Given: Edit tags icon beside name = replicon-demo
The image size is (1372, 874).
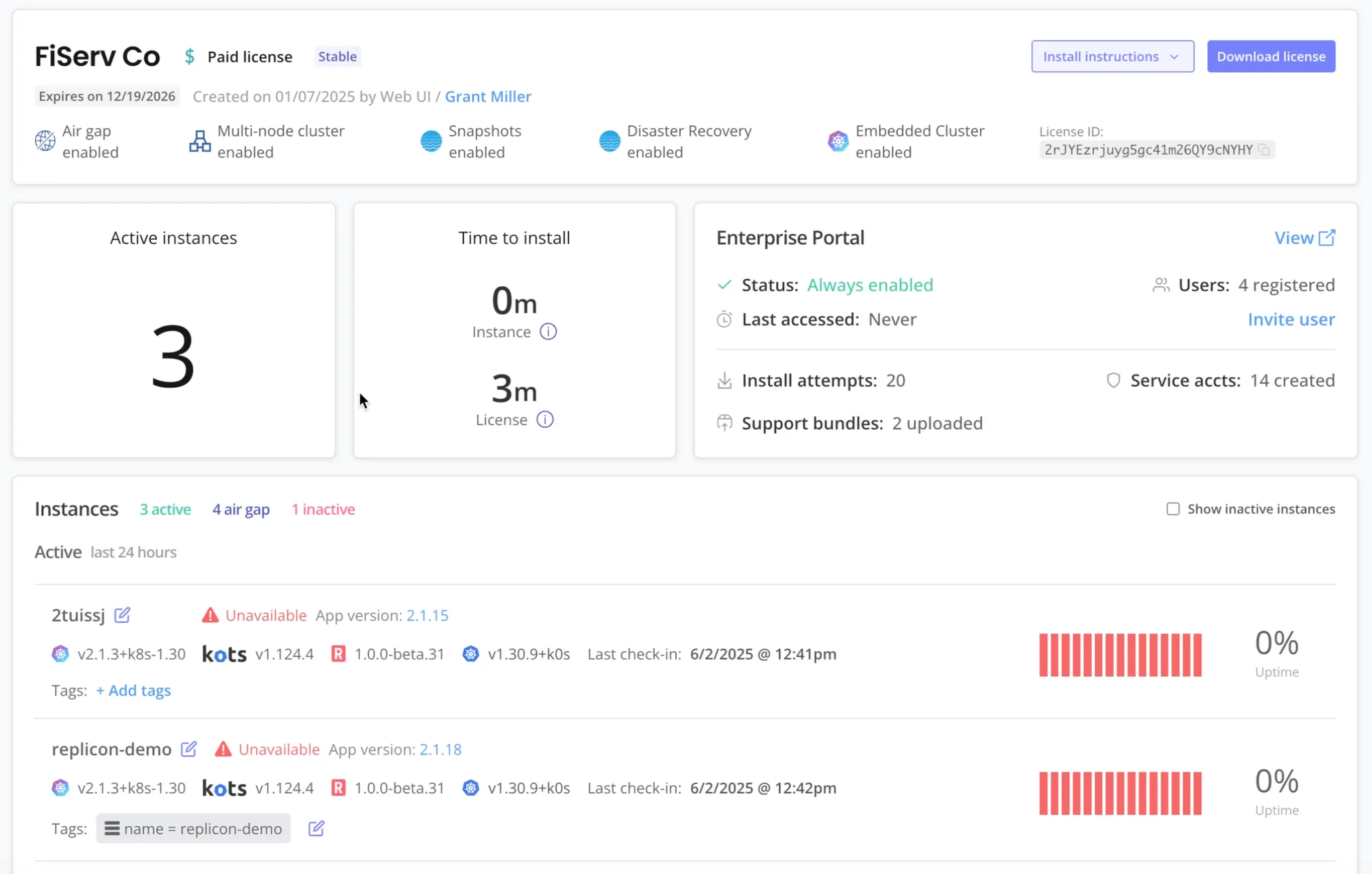Looking at the screenshot, I should 316,828.
